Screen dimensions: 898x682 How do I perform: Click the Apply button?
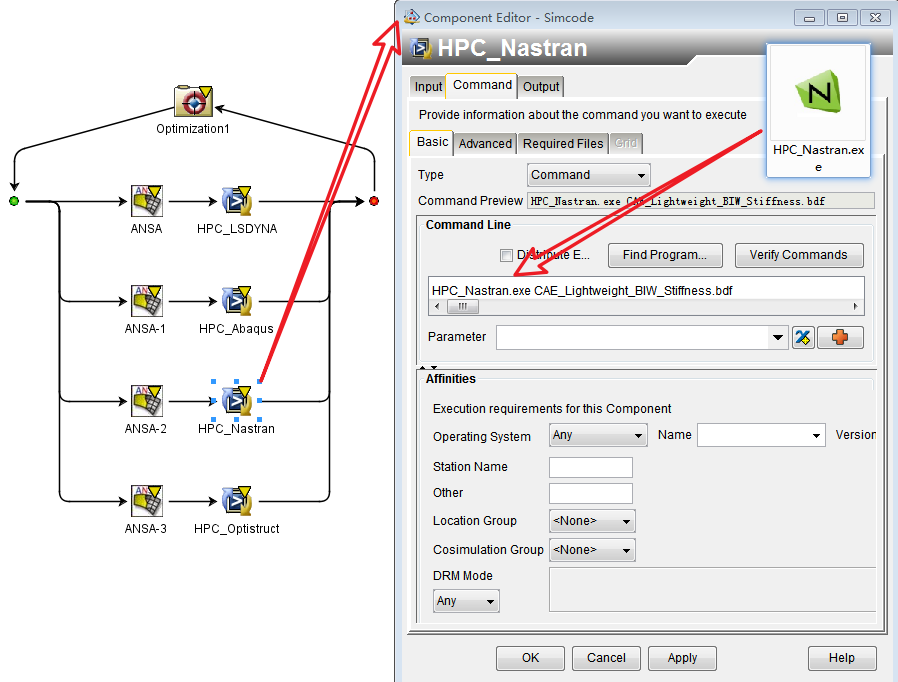682,658
